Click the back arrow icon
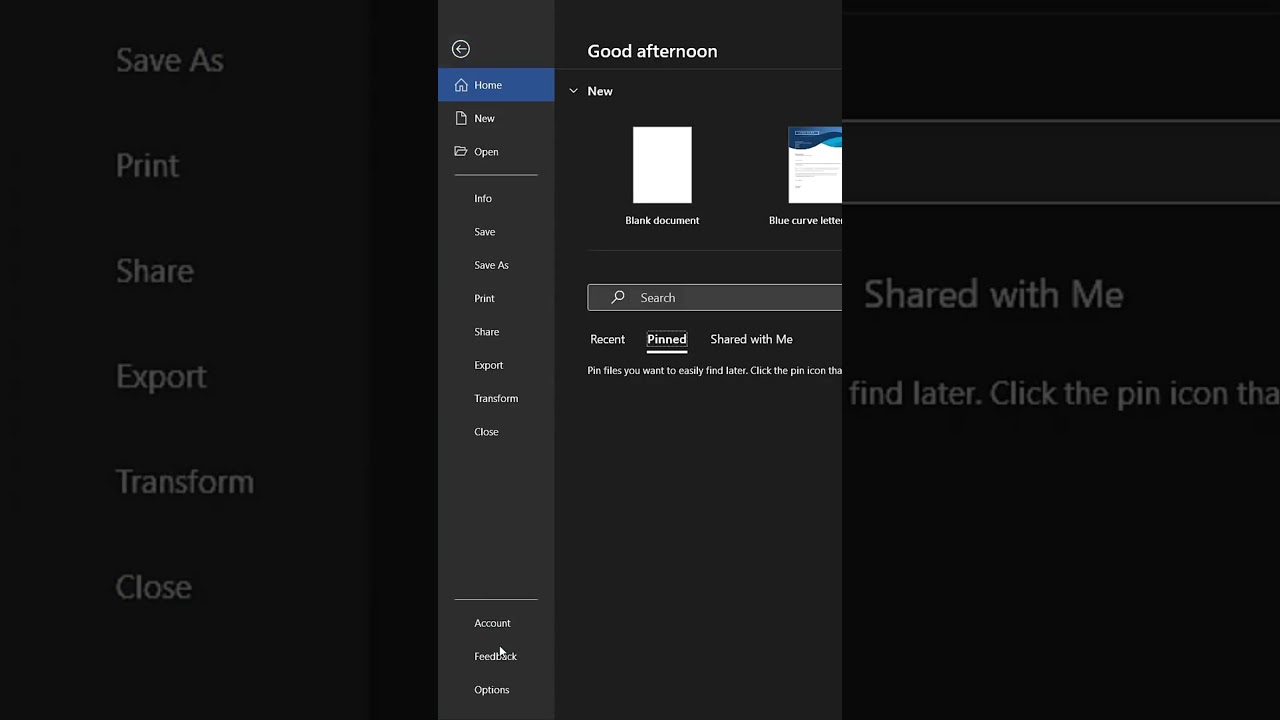The image size is (1280, 720). tap(461, 49)
